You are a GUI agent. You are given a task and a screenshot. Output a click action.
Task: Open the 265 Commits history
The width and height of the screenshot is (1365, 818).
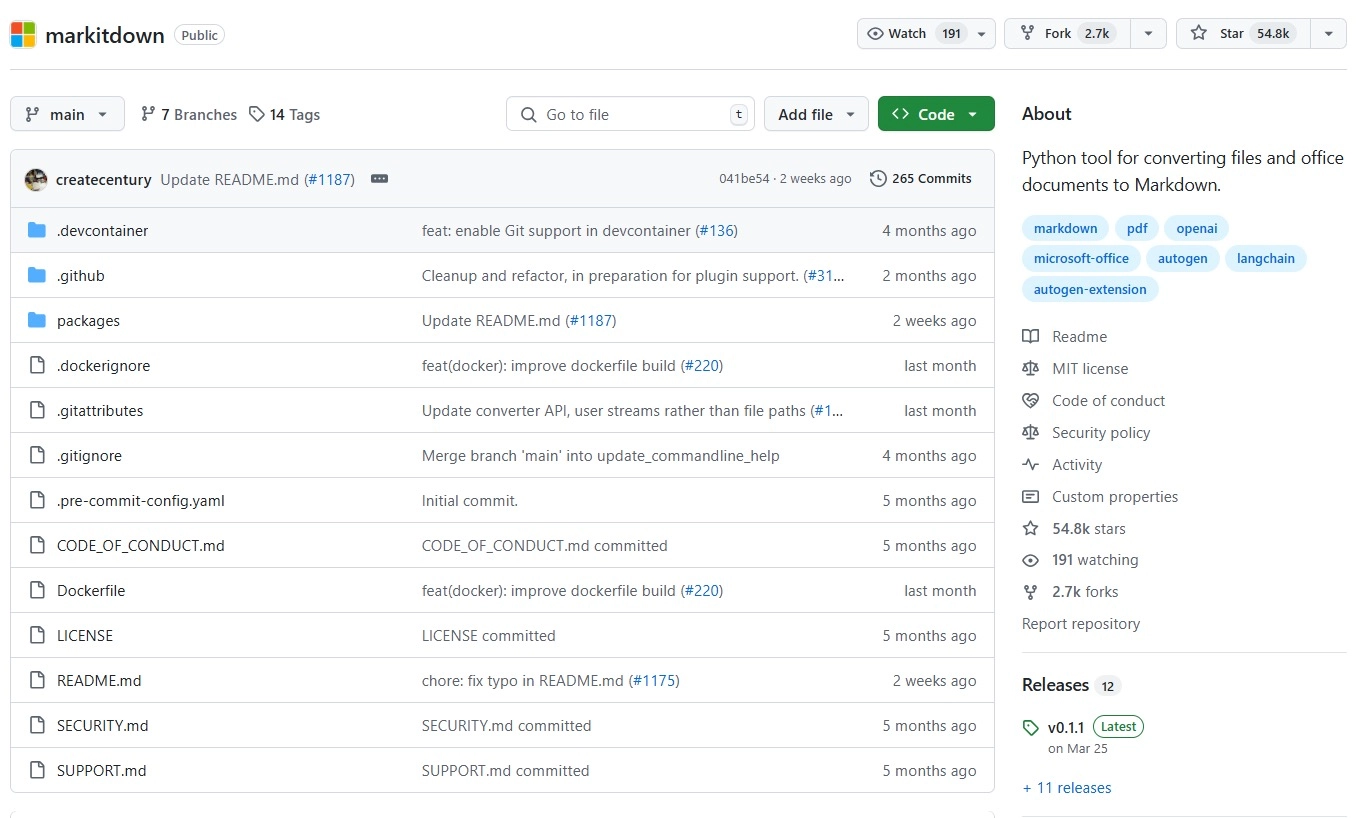point(921,179)
